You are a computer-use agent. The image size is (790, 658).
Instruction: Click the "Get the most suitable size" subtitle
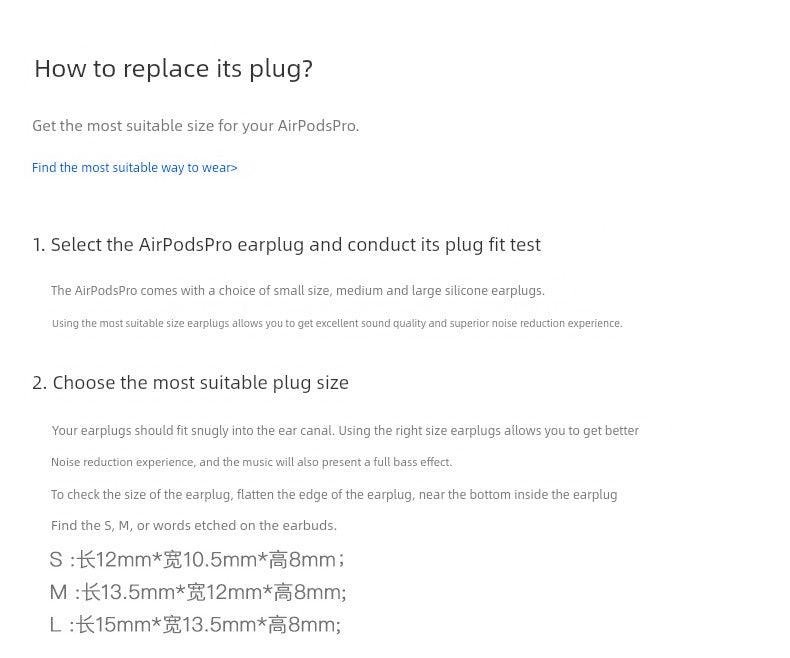tap(195, 126)
